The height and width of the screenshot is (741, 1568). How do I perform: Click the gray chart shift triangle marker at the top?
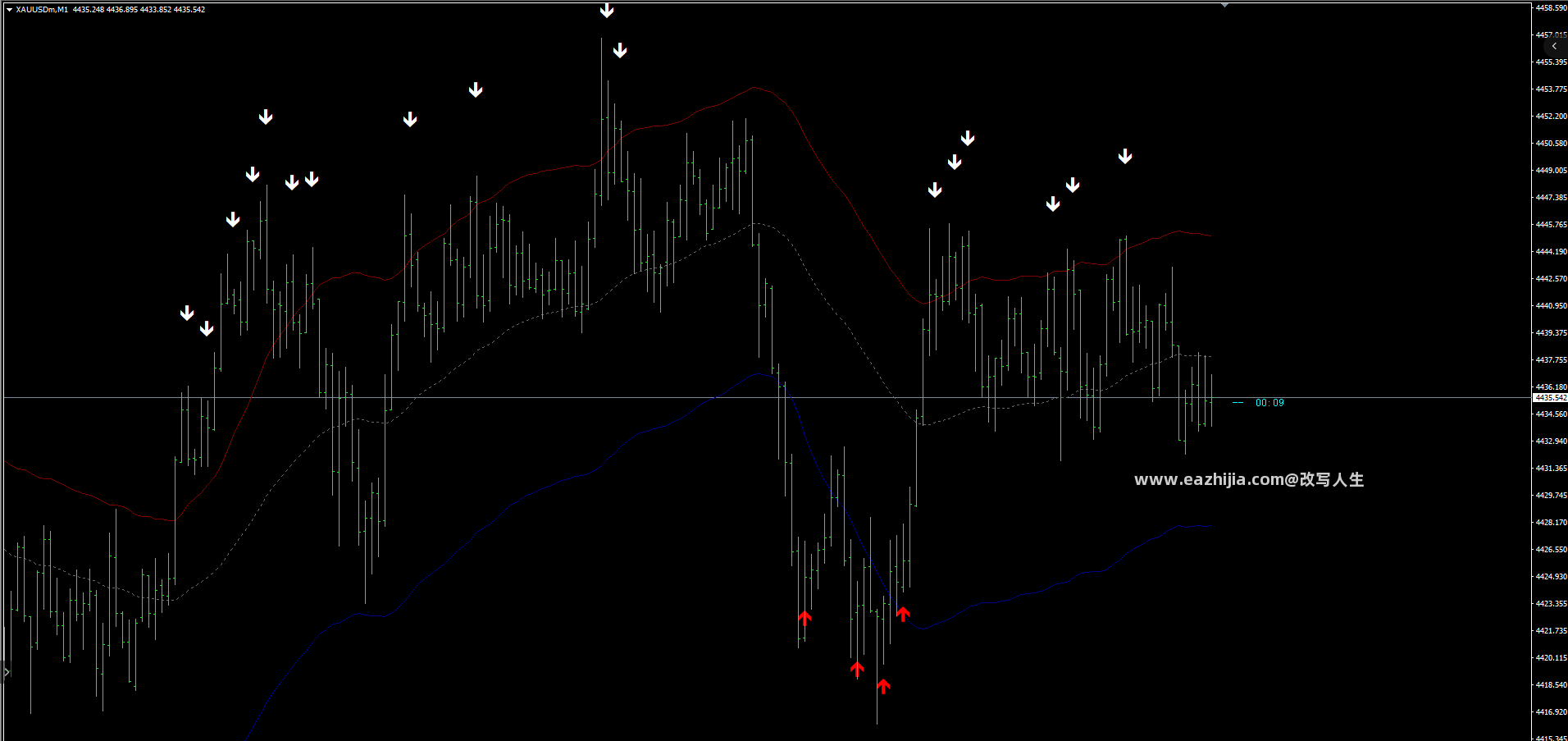tap(1224, 5)
